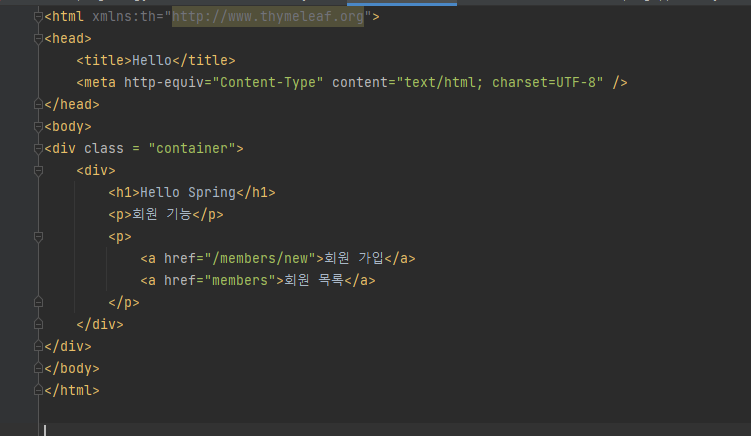The width and height of the screenshot is (751, 436).
Task: Click the 회원 목록 link text
Action: point(314,281)
